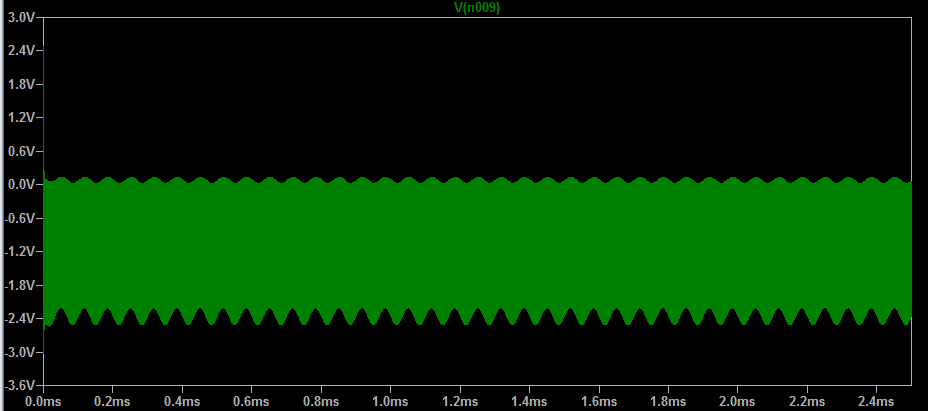
Task: Select the 1.8V tick label on y-axis
Action: point(21,84)
